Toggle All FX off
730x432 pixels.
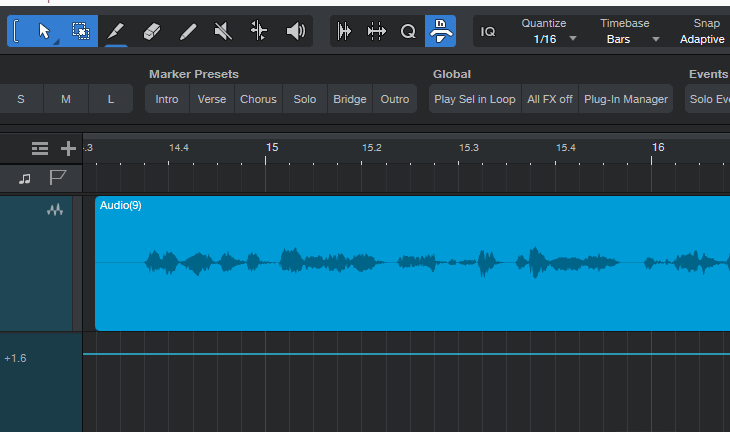point(549,99)
